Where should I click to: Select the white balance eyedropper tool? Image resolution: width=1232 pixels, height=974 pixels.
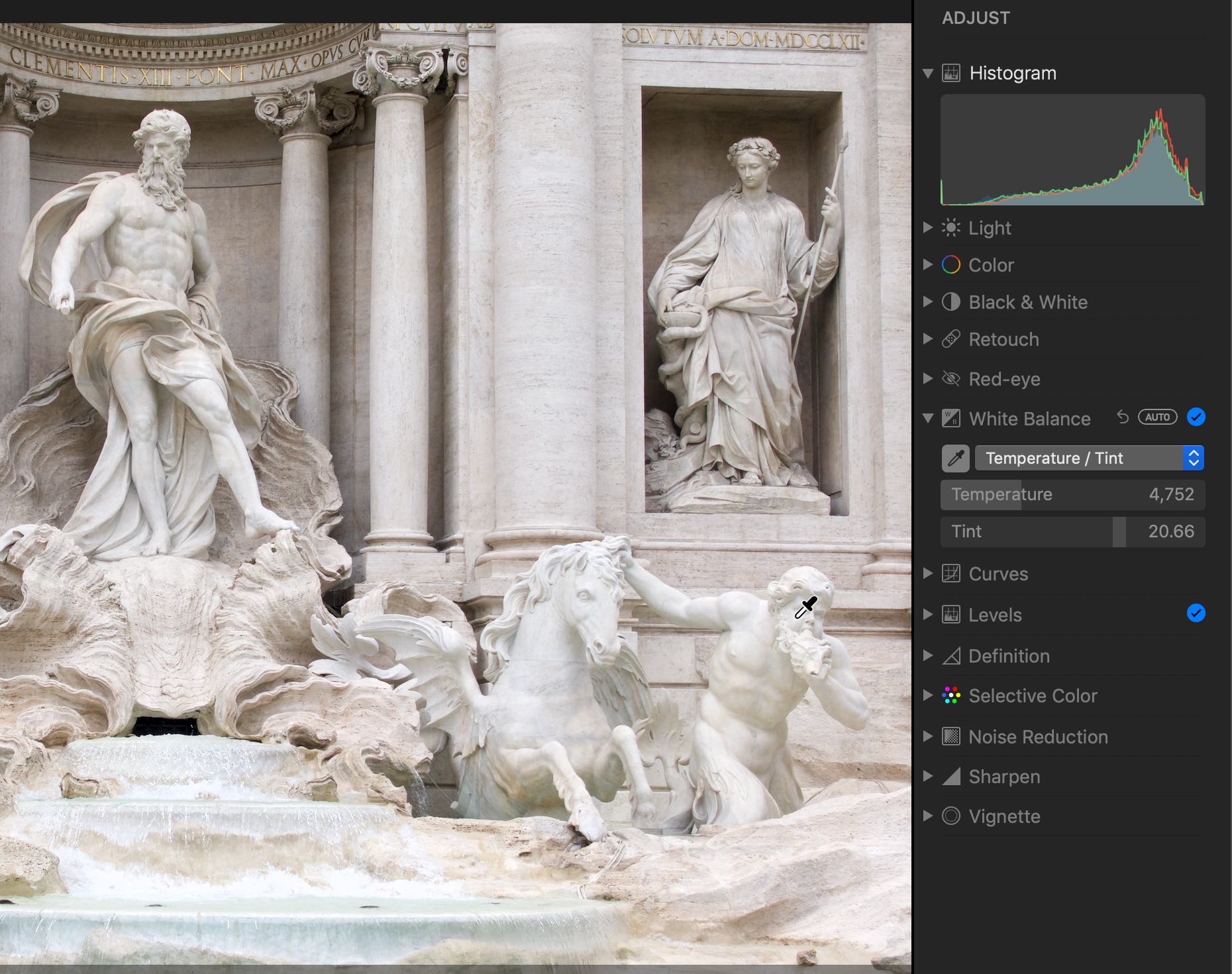pos(956,458)
